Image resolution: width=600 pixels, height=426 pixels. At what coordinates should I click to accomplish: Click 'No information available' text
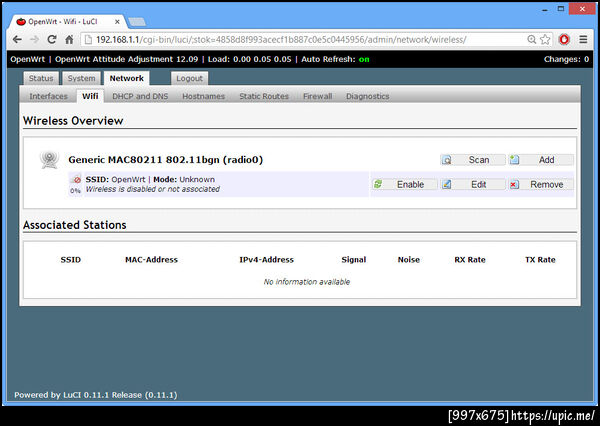click(307, 282)
